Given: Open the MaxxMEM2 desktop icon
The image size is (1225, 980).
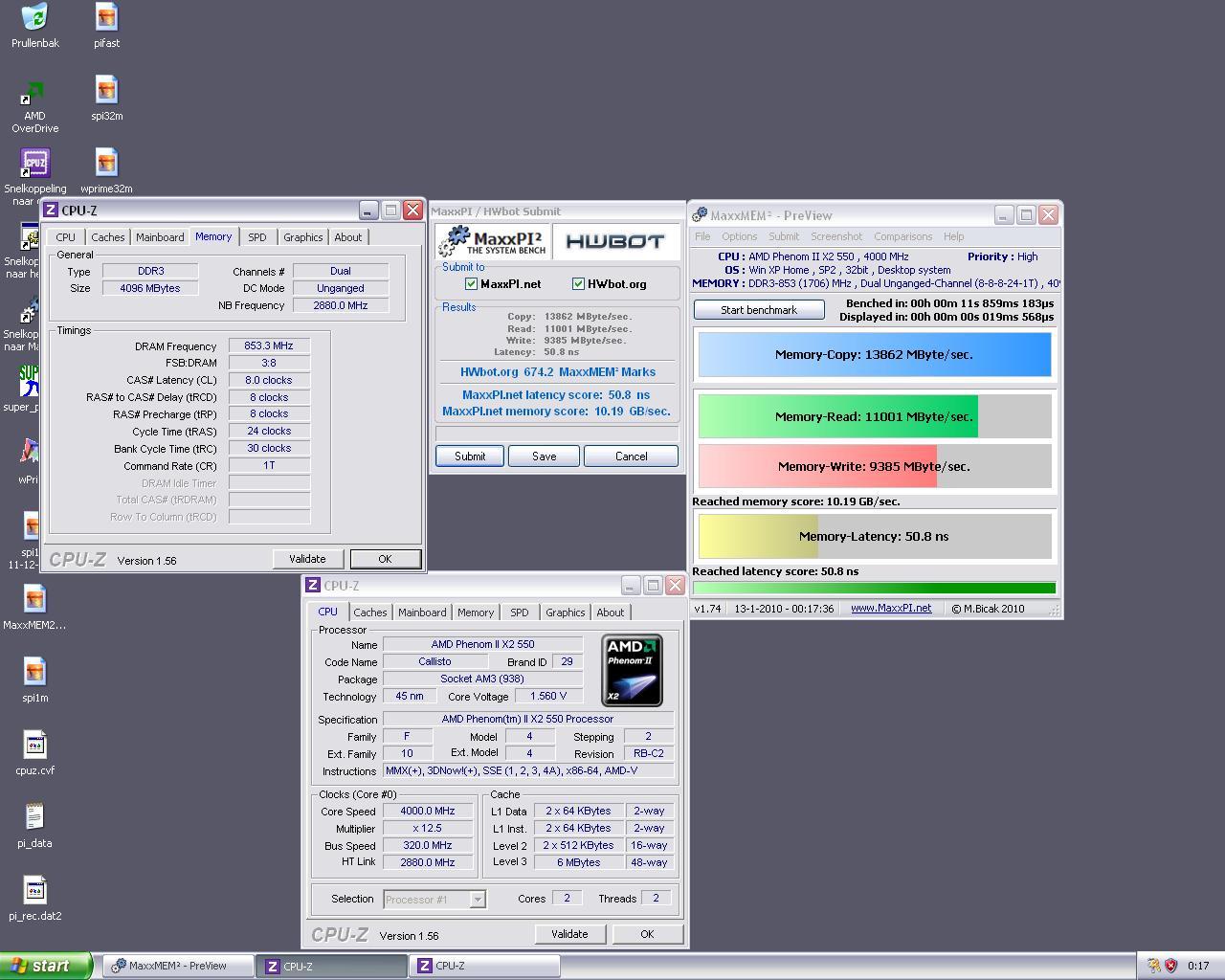Looking at the screenshot, I should [34, 600].
